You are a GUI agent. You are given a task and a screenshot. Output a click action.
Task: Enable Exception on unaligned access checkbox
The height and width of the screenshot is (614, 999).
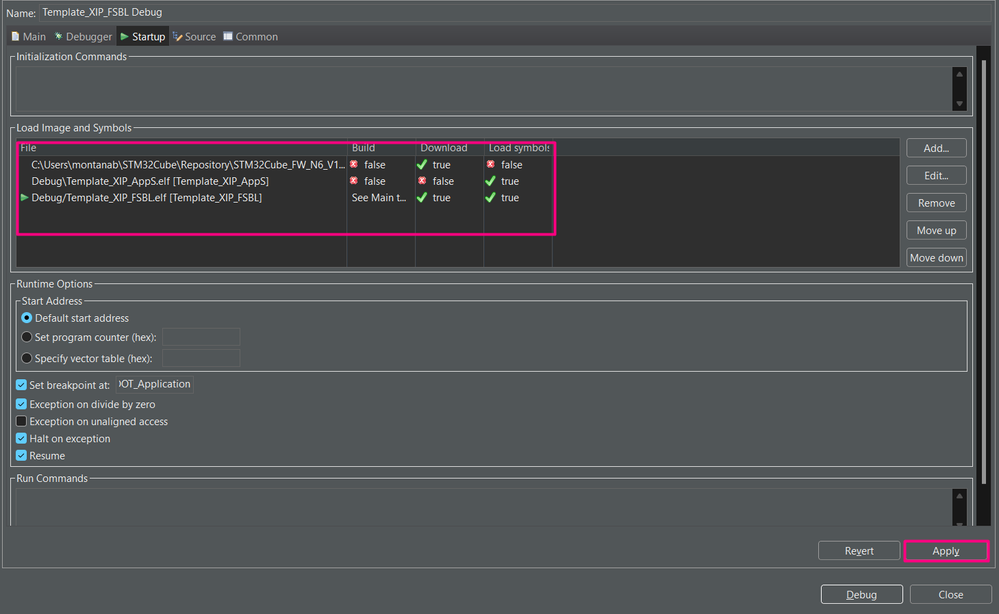[x=21, y=421]
